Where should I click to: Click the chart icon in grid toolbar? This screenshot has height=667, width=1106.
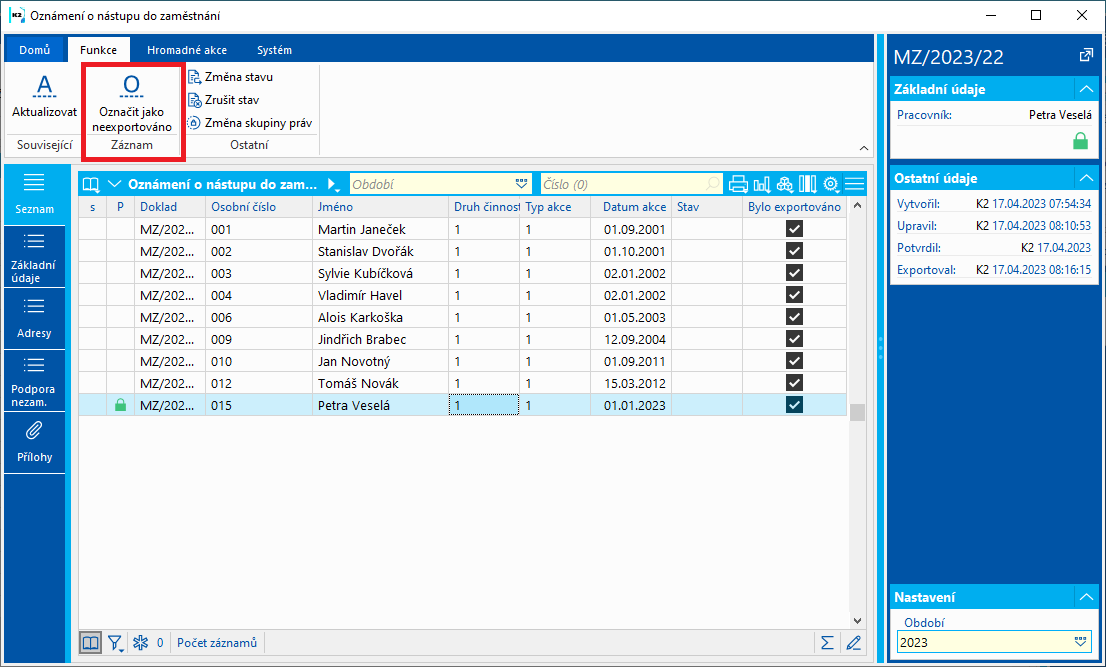pos(762,185)
